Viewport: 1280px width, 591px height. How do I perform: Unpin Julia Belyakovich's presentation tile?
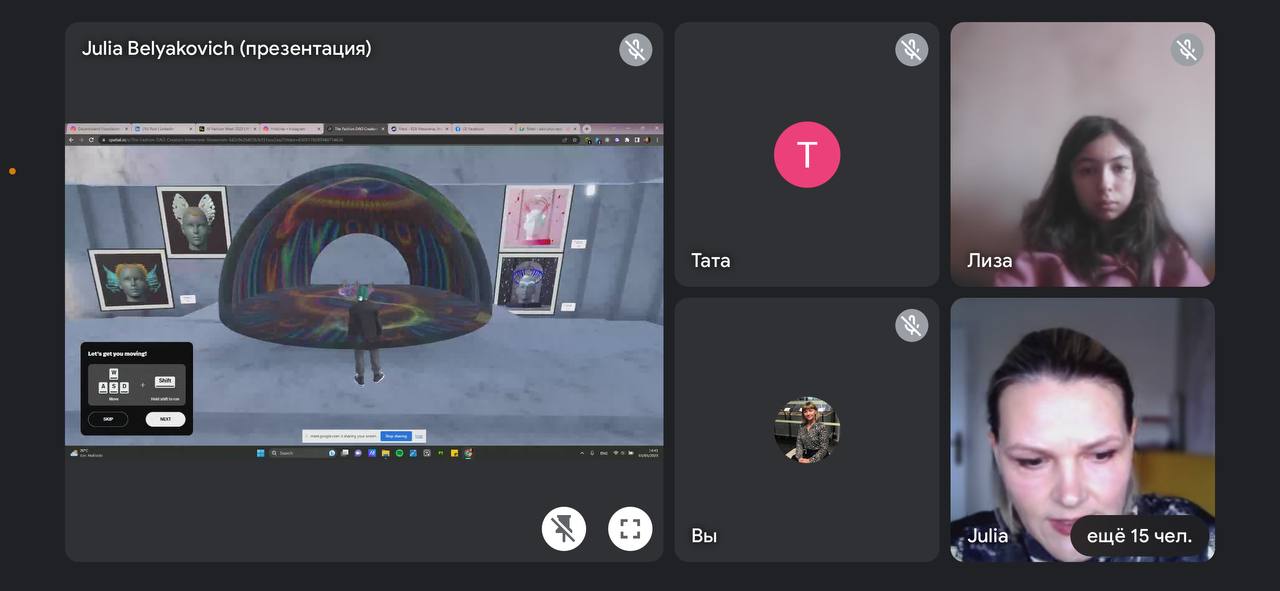564,529
